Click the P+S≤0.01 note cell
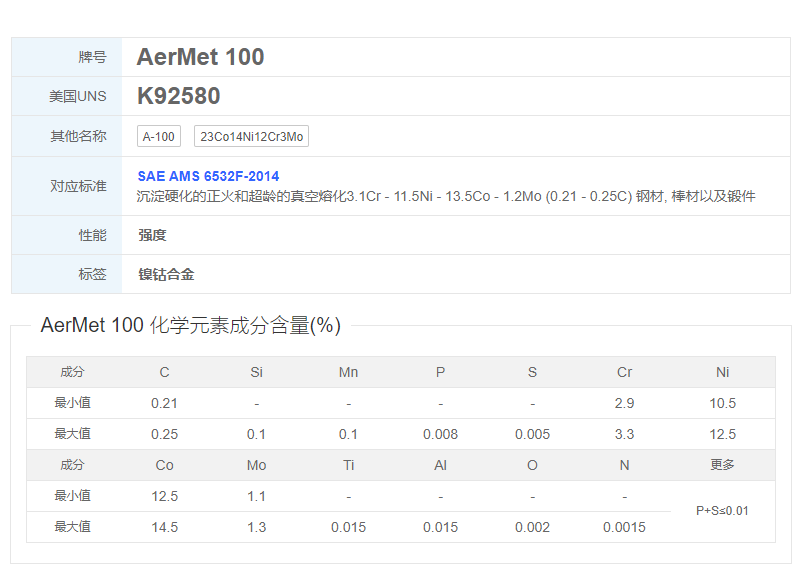 click(722, 511)
